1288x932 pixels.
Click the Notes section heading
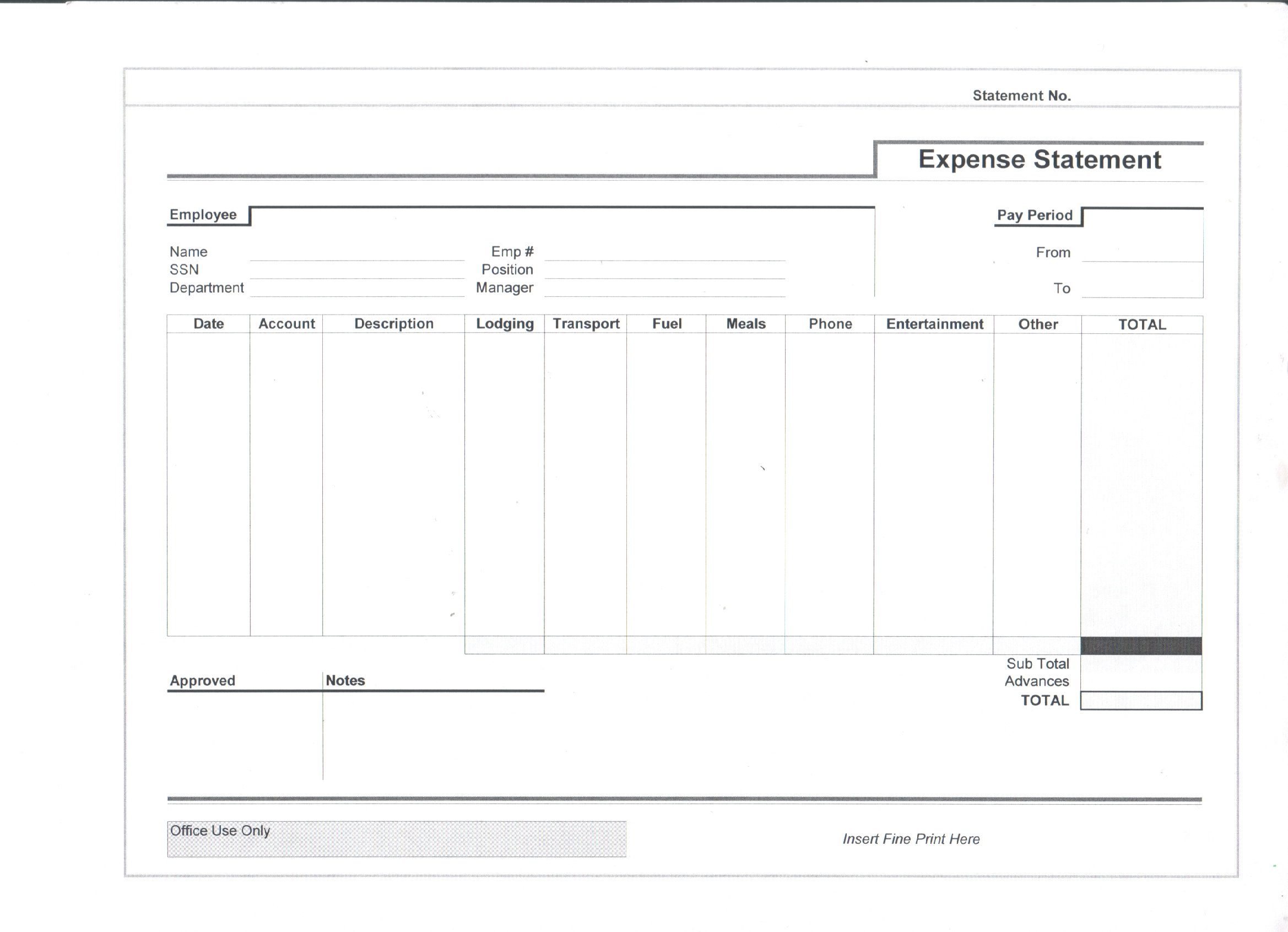345,680
